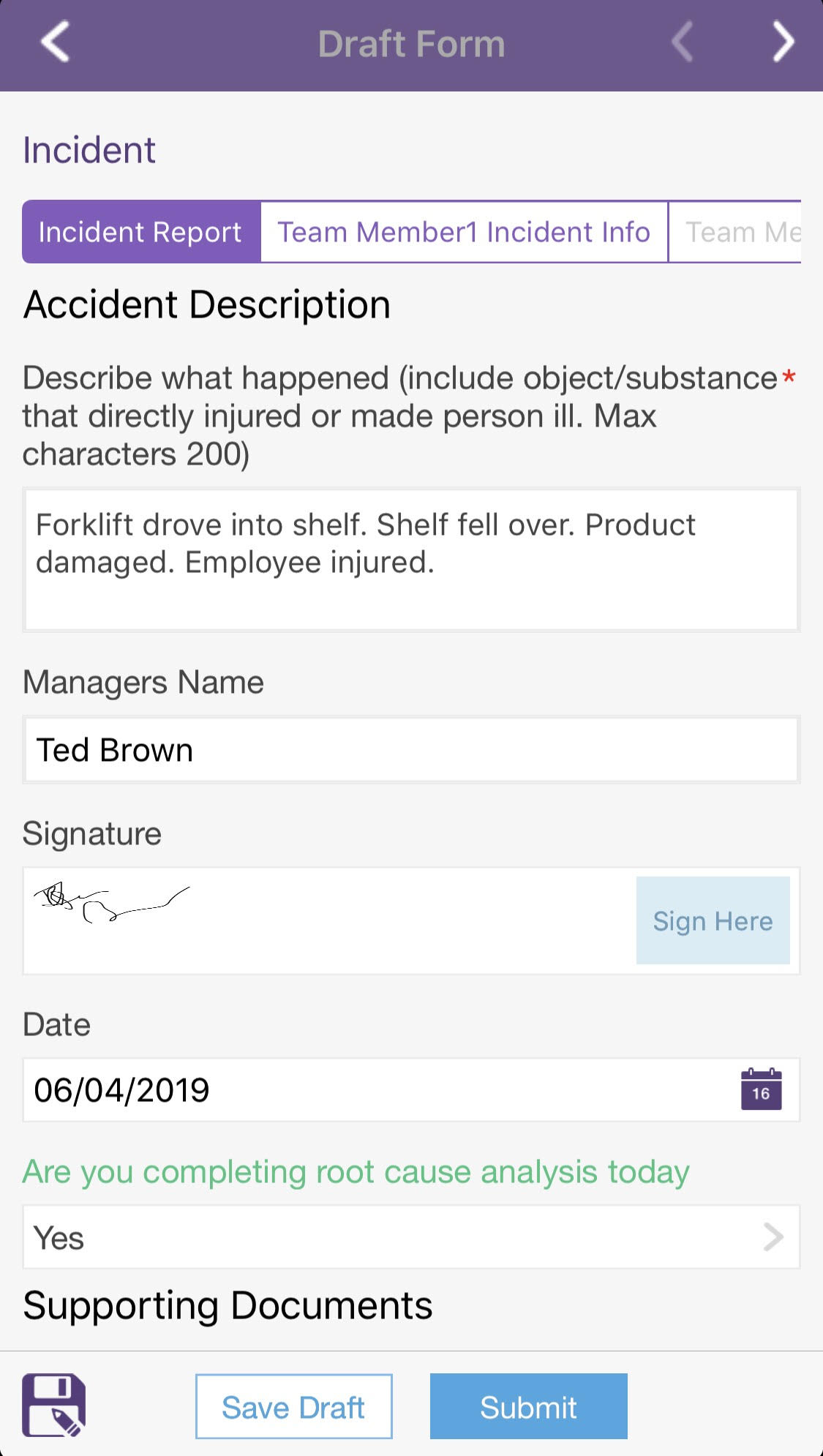This screenshot has width=823, height=1456.
Task: Submit the incident form
Action: coord(528,1407)
